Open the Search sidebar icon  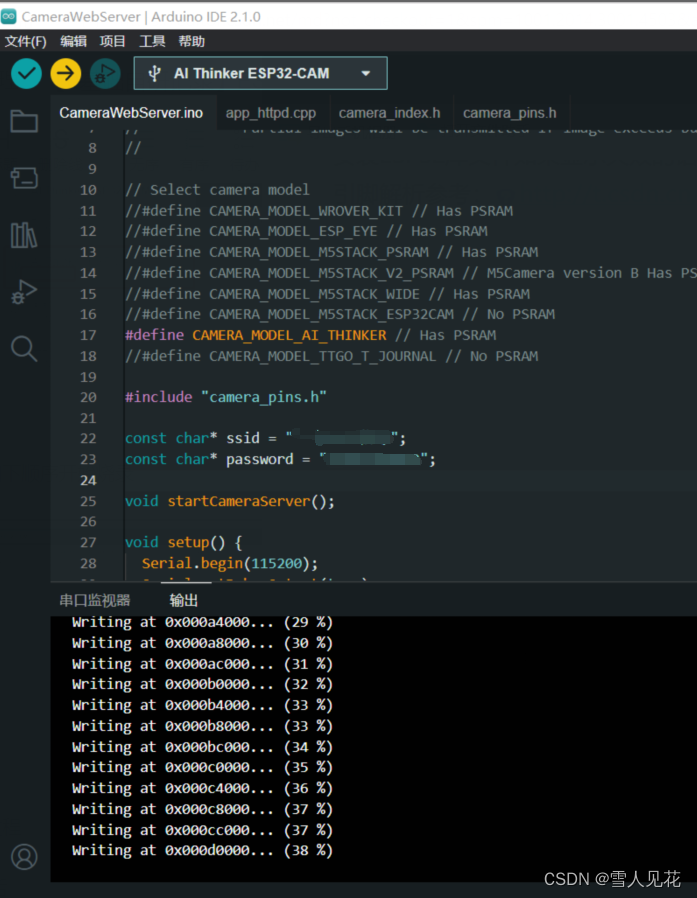point(24,349)
